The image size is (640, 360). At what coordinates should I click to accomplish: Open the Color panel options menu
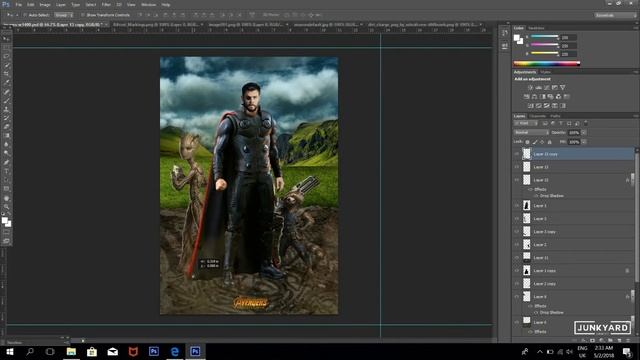coord(636,28)
